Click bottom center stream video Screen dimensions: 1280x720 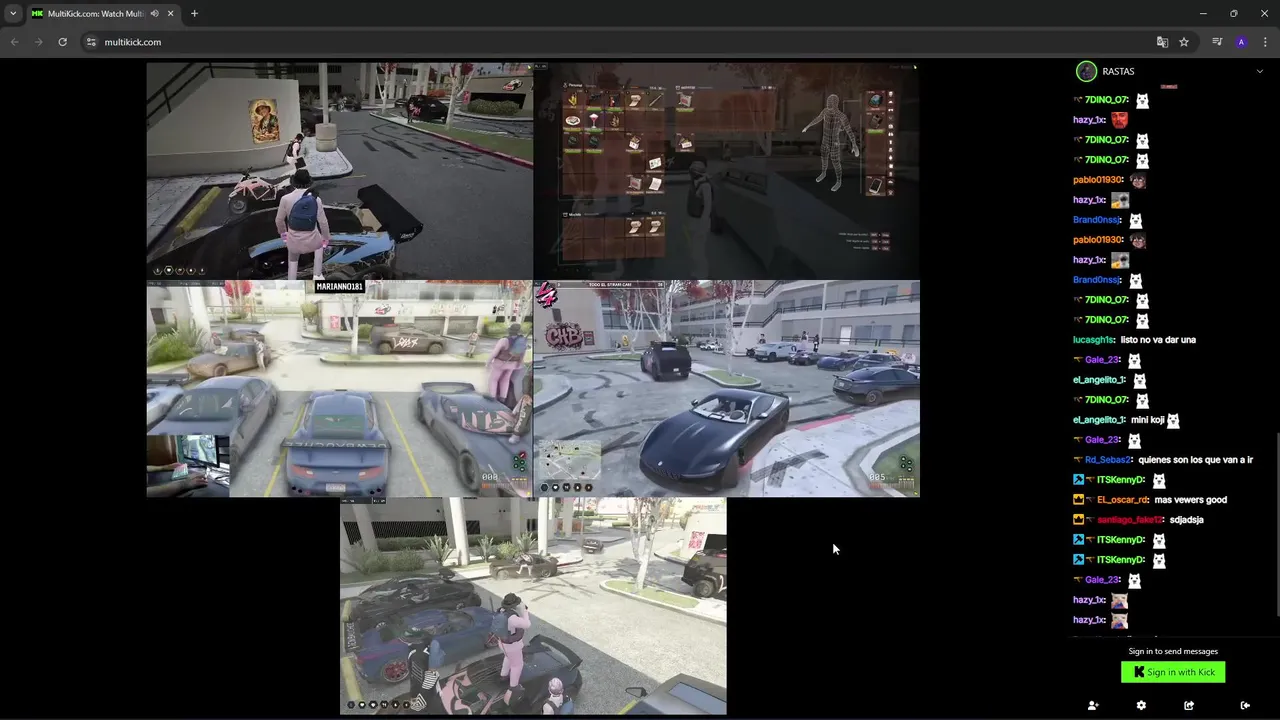point(533,606)
